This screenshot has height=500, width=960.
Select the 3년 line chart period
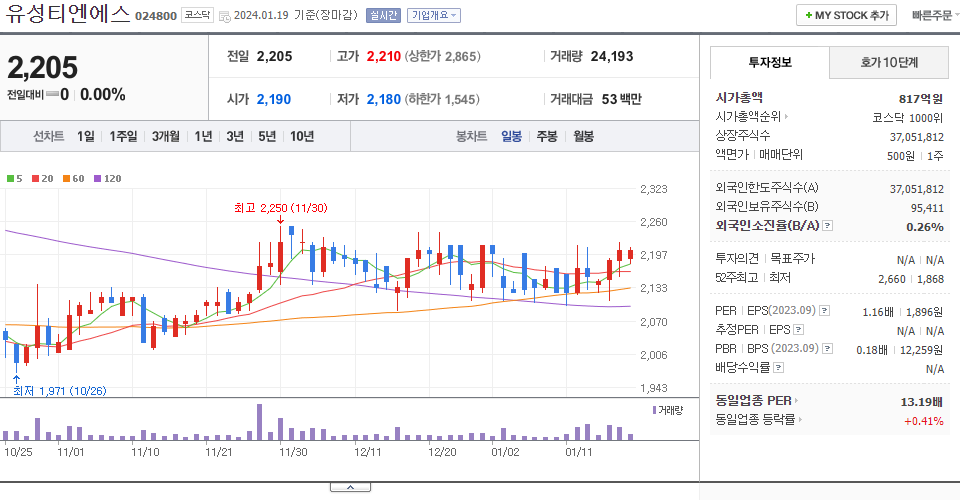(235, 136)
